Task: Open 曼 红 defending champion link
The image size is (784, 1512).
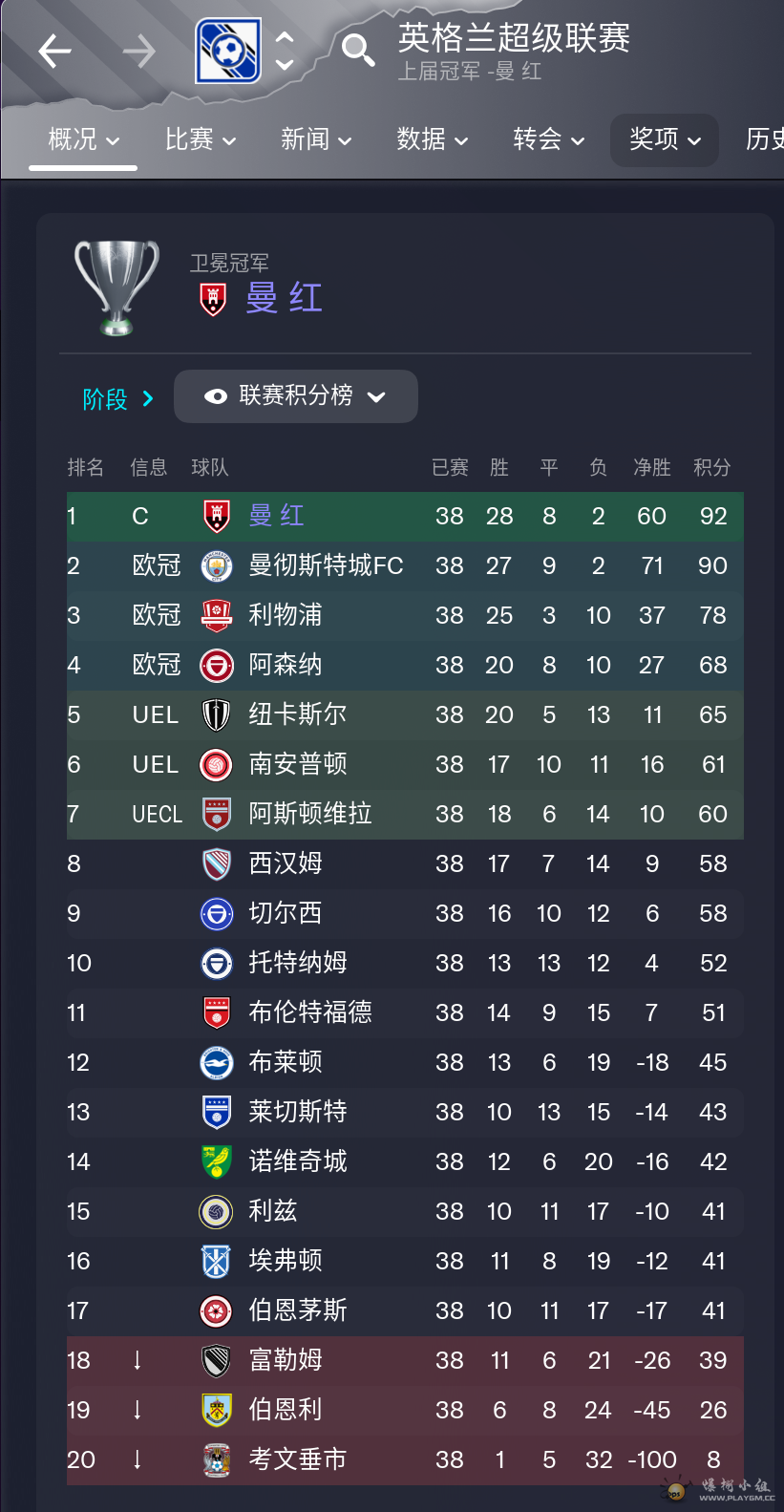Action: click(x=285, y=298)
